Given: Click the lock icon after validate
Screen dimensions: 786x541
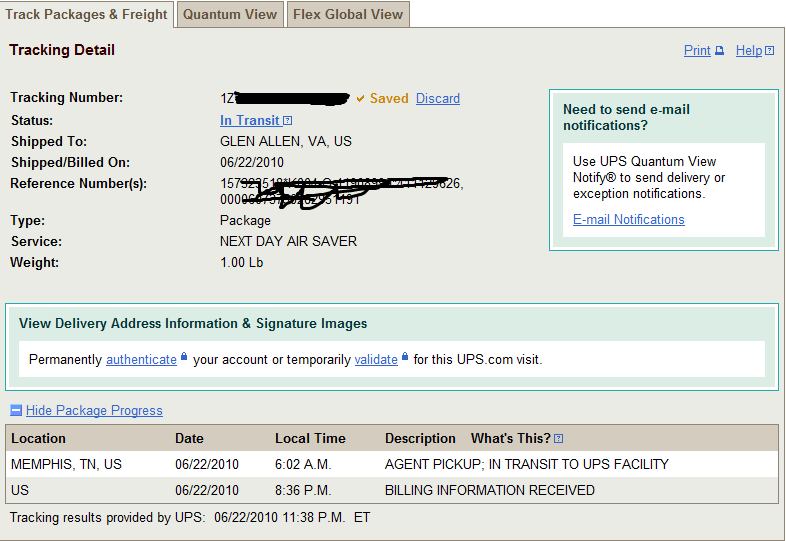Looking at the screenshot, I should click(405, 356).
